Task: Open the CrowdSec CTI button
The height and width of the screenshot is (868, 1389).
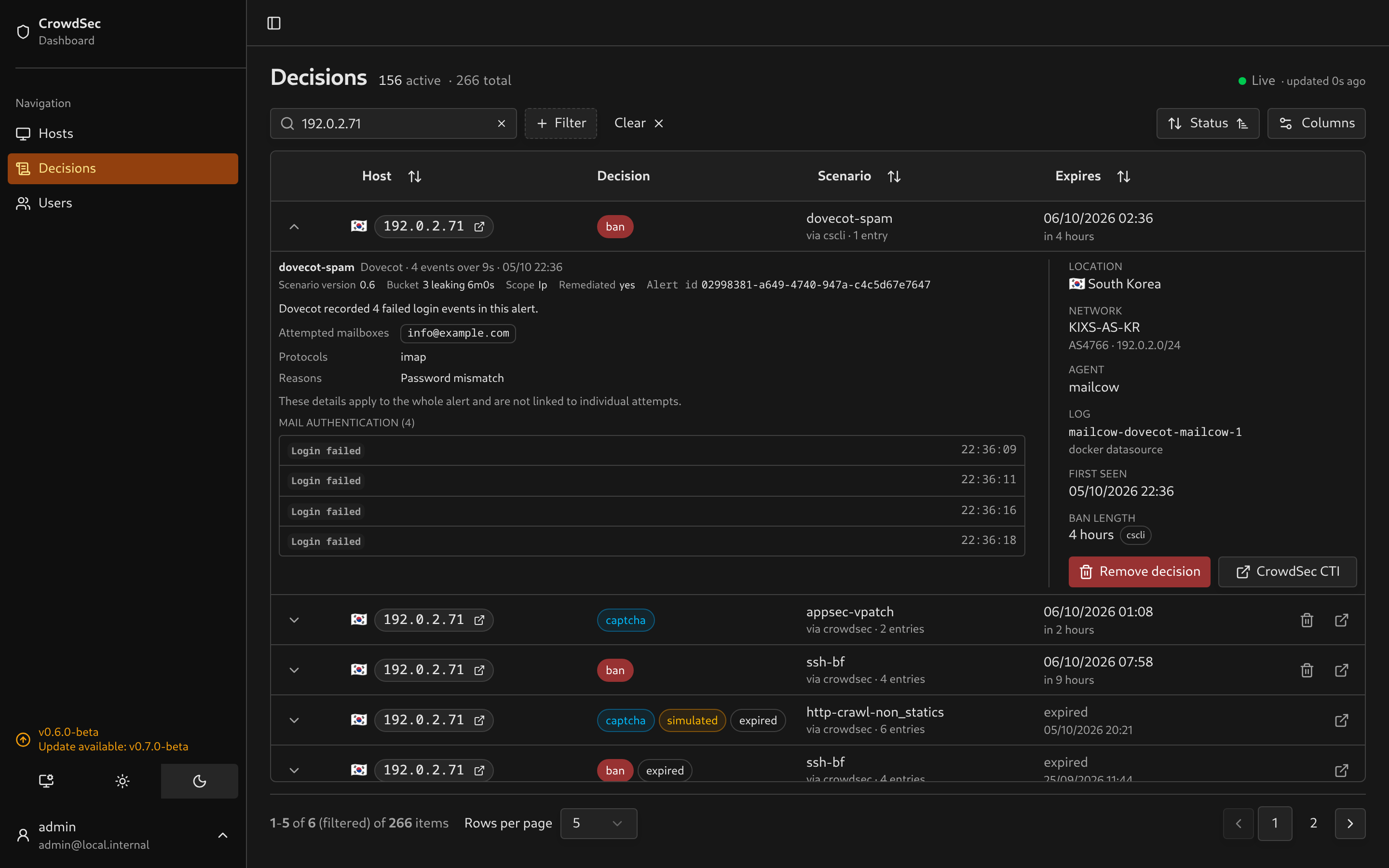Action: tap(1287, 571)
